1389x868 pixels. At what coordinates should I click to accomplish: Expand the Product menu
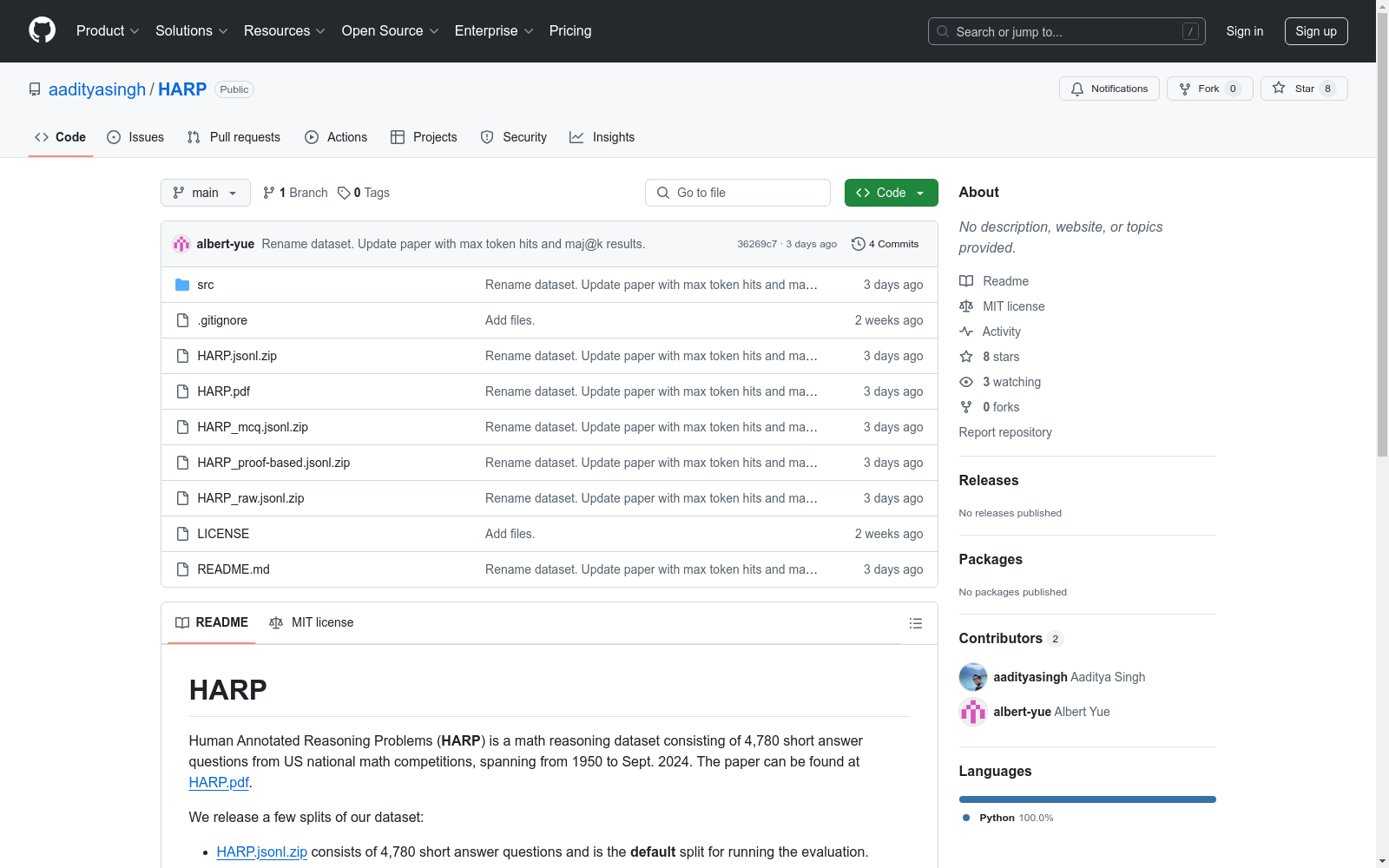[108, 30]
